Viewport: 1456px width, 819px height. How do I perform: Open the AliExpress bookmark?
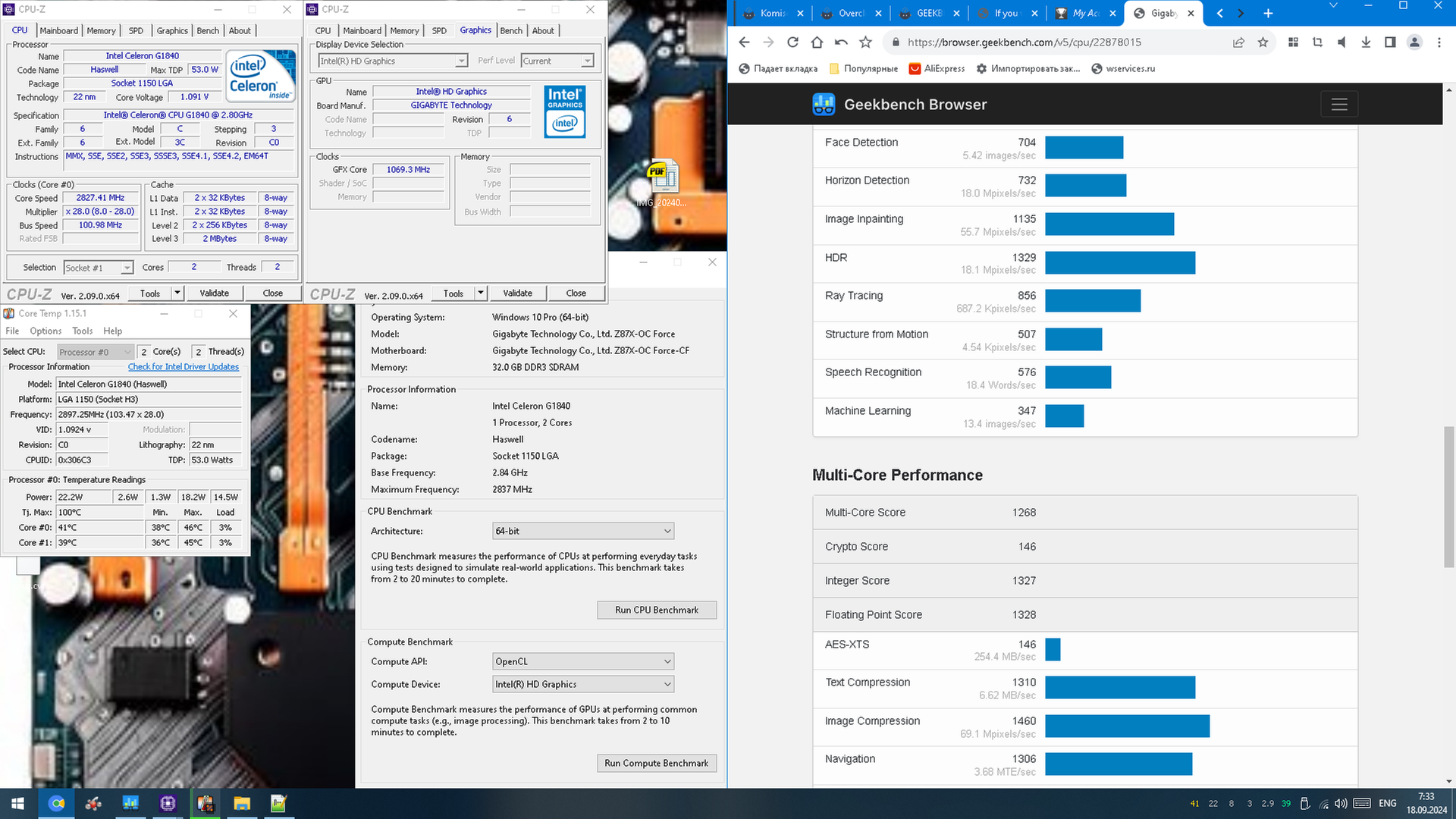937,68
